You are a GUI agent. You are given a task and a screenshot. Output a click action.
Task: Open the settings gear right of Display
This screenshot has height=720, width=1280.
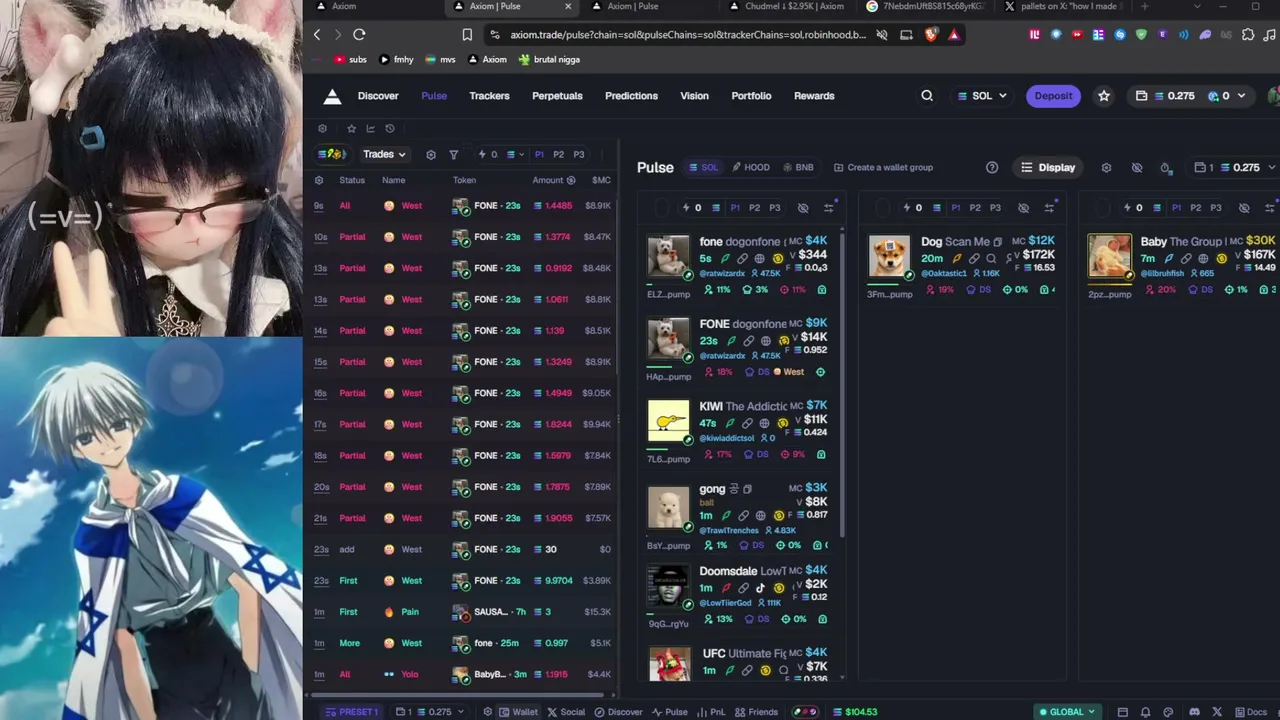(x=1106, y=167)
